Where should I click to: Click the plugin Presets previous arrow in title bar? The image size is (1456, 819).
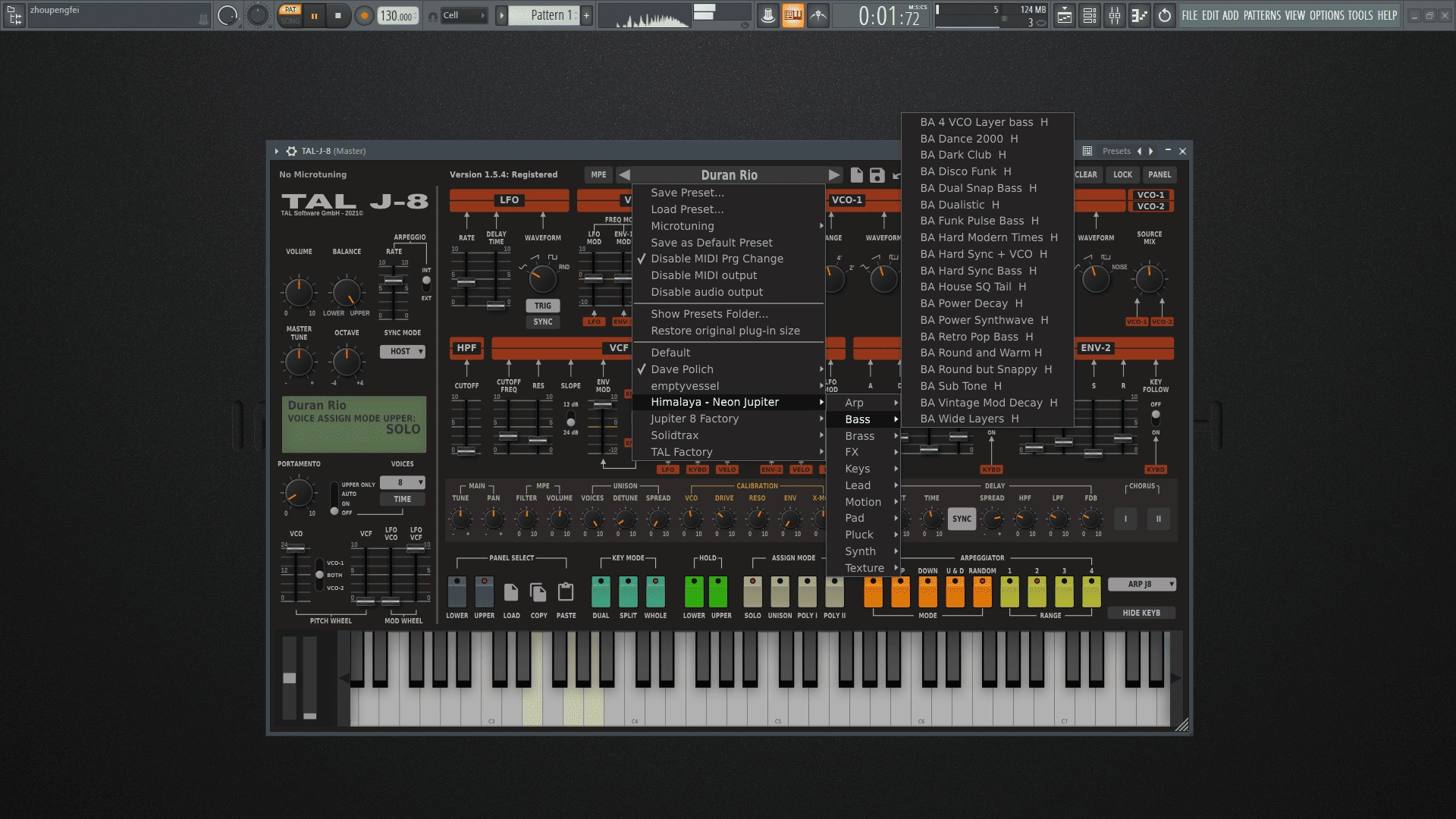(1139, 151)
